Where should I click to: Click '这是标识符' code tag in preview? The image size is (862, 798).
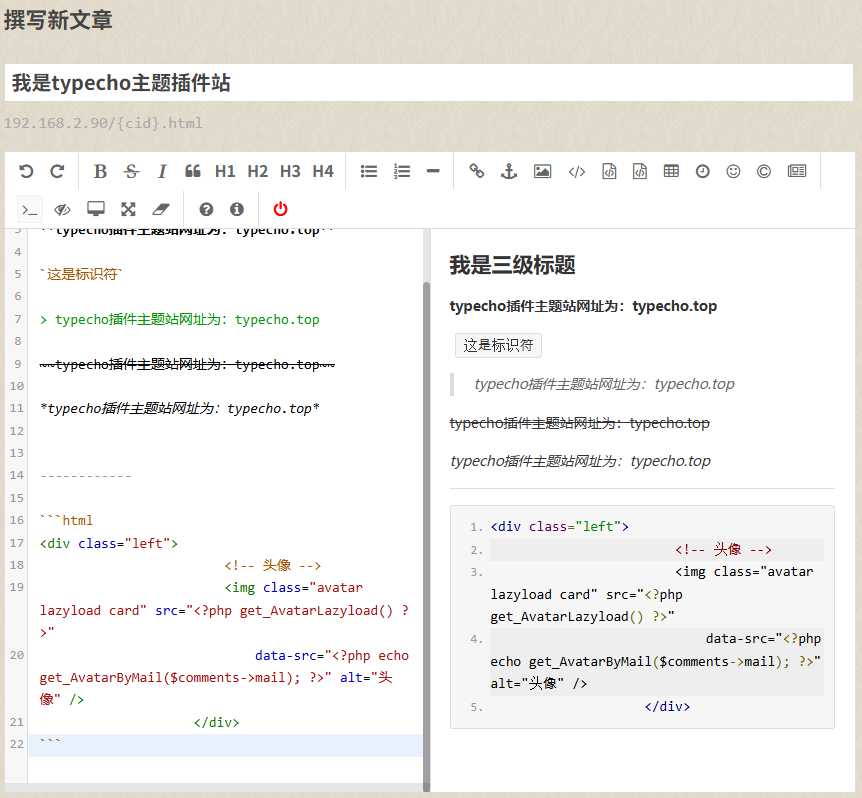pyautogui.click(x=498, y=345)
